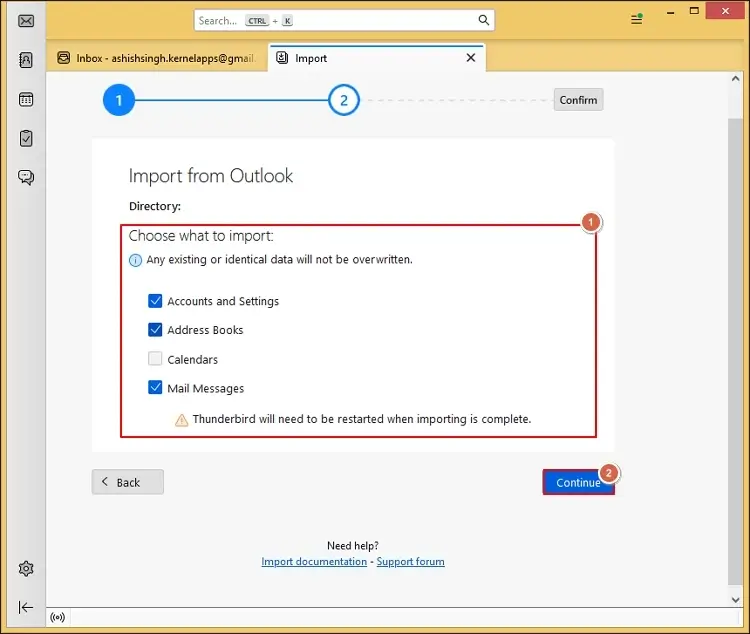The width and height of the screenshot is (750, 634).
Task: Toggle the Accounts and Settings checkbox
Action: coord(155,301)
